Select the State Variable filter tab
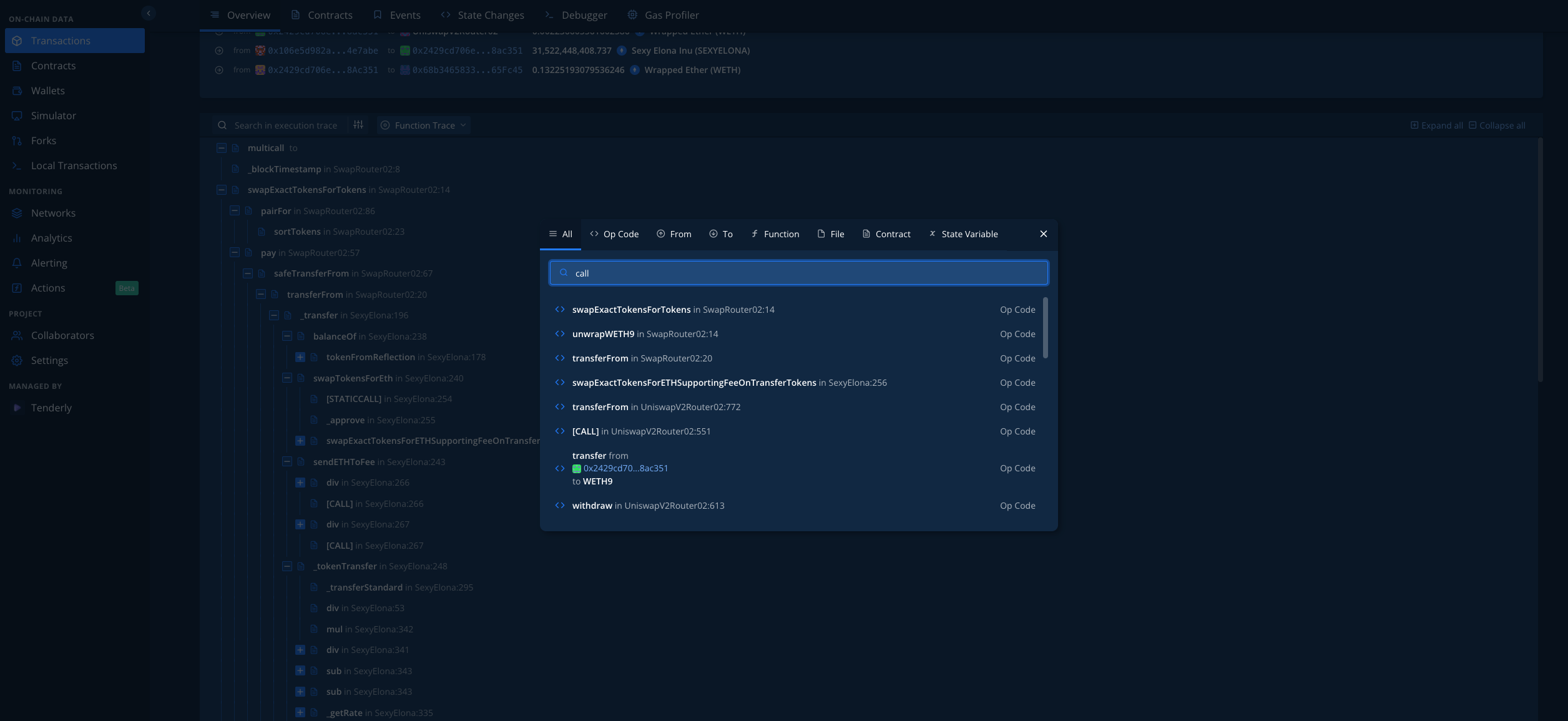Viewport: 1568px width, 721px height. (963, 234)
